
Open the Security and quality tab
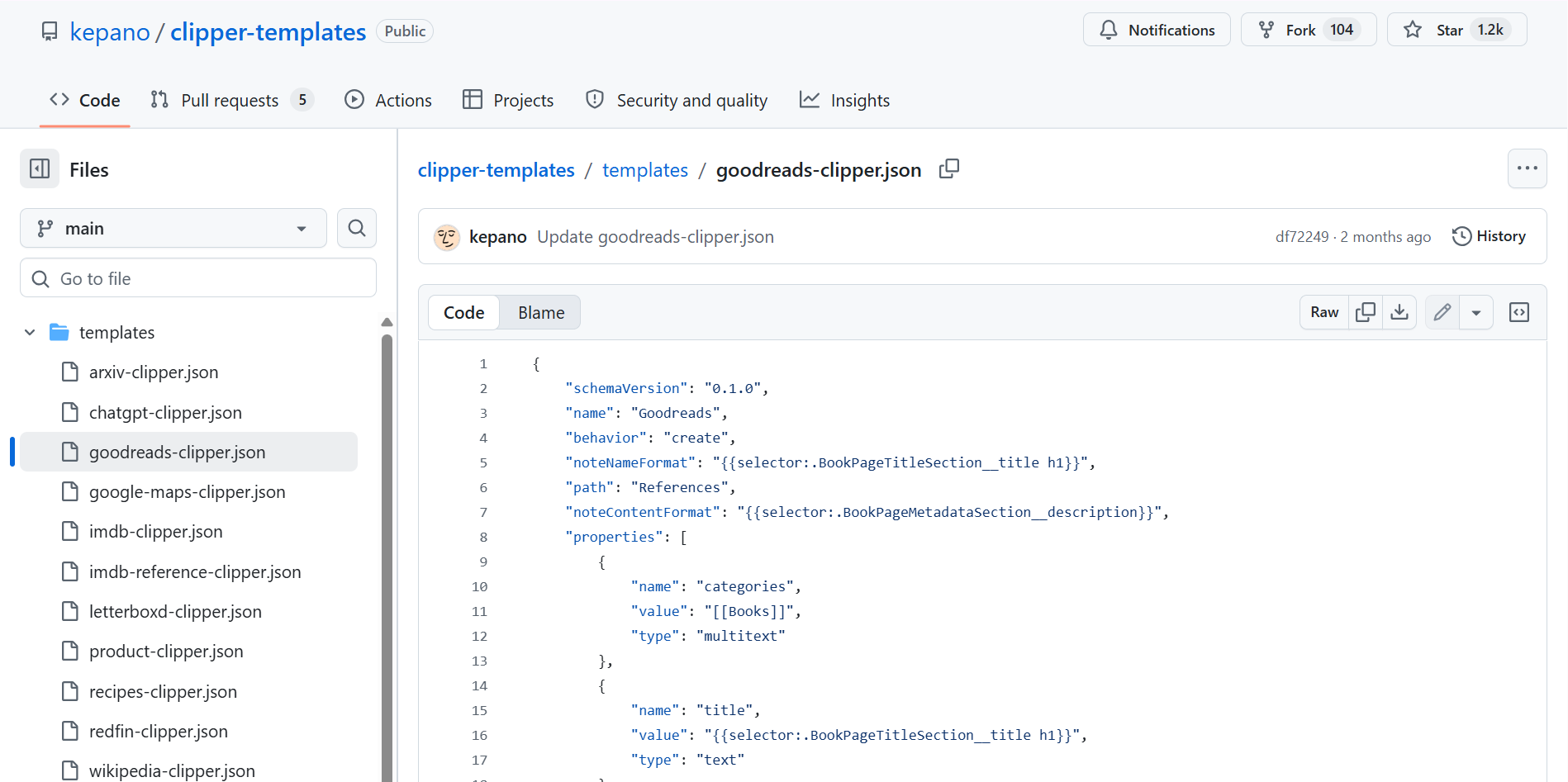677,100
